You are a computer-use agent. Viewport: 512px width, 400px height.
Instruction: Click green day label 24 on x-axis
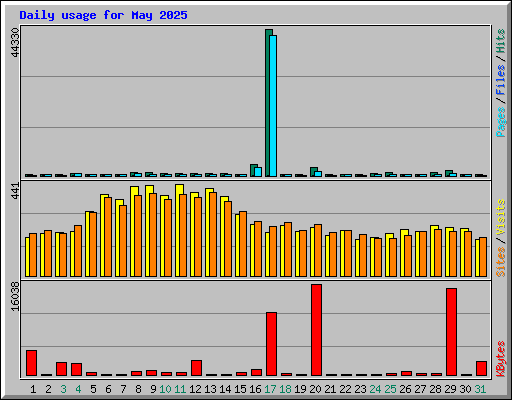pos(375,389)
